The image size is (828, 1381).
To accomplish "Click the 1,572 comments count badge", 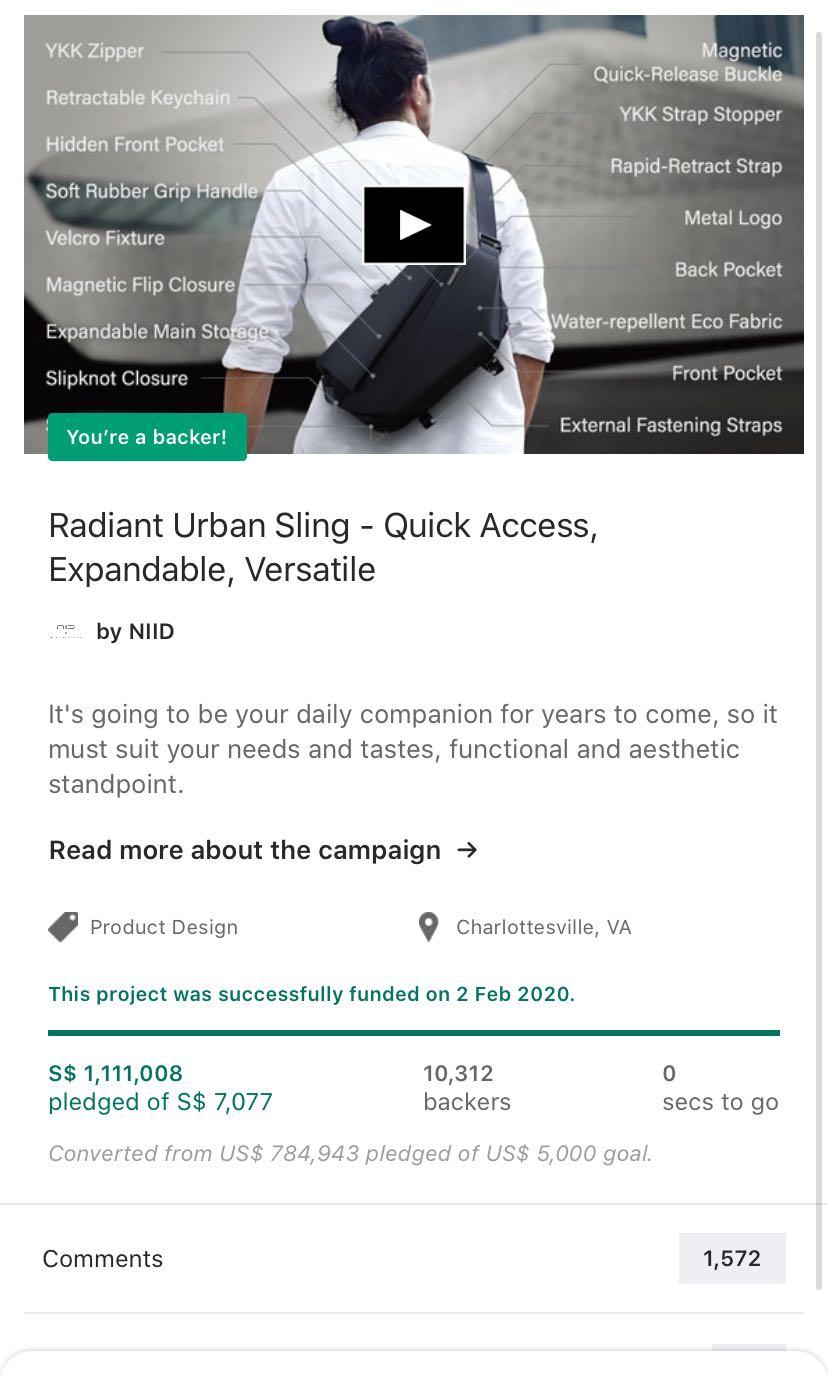I will [x=732, y=1258].
